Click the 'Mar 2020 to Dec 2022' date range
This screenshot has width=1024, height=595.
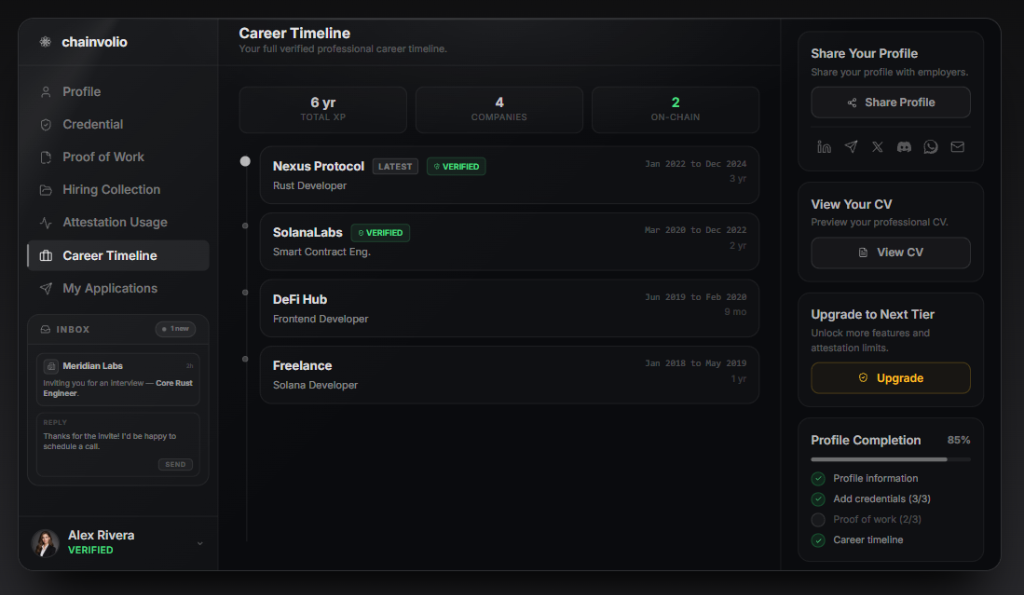(x=696, y=230)
